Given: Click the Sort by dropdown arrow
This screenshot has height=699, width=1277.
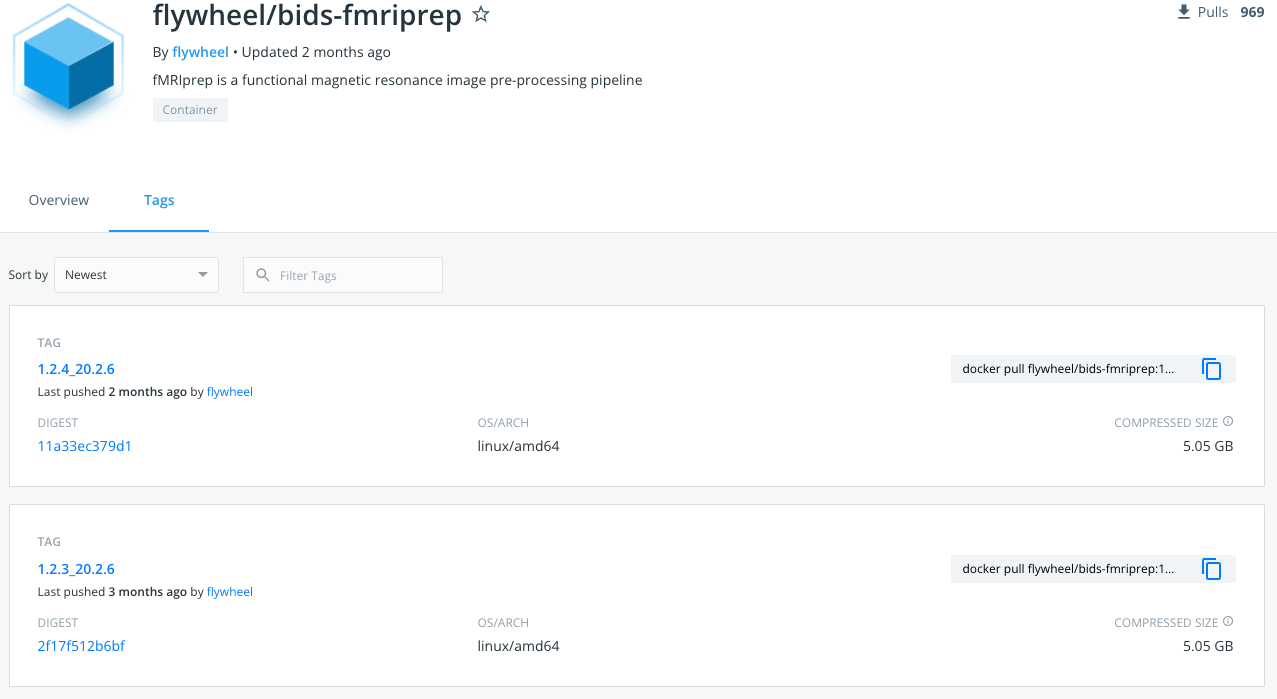Looking at the screenshot, I should click(203, 275).
